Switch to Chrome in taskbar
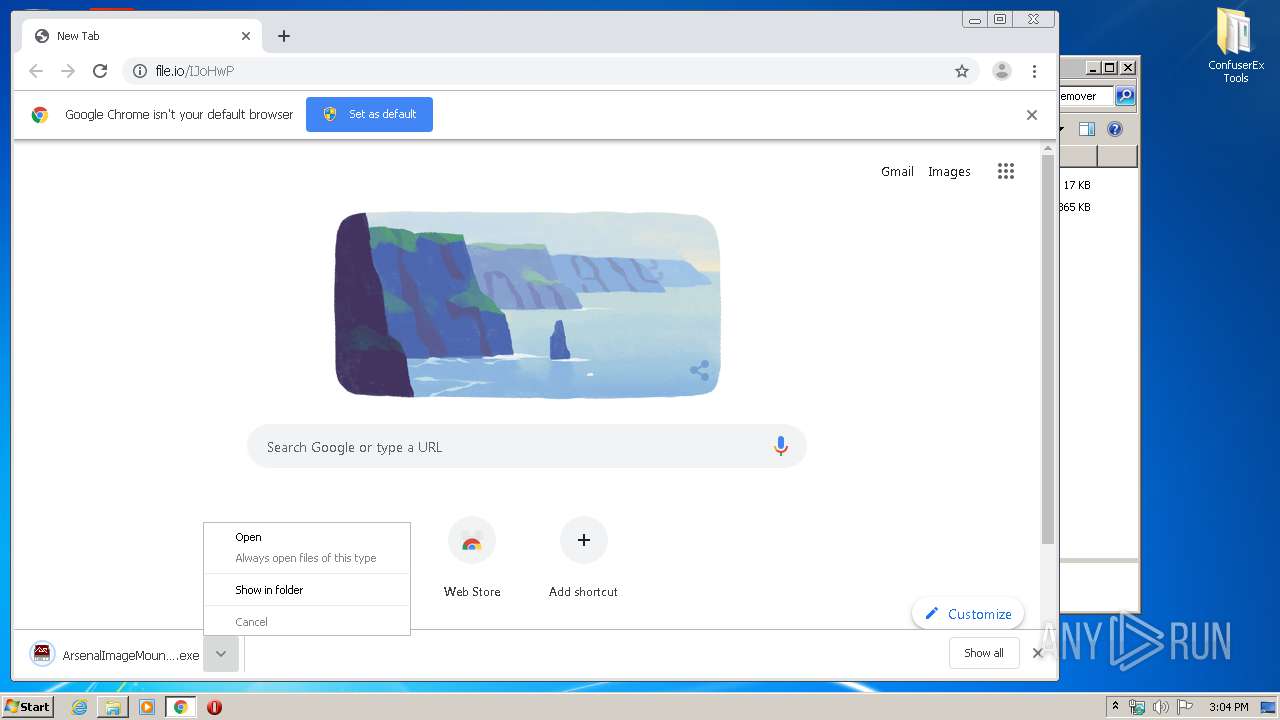Screen dimensions: 1280x720 (x=180, y=707)
